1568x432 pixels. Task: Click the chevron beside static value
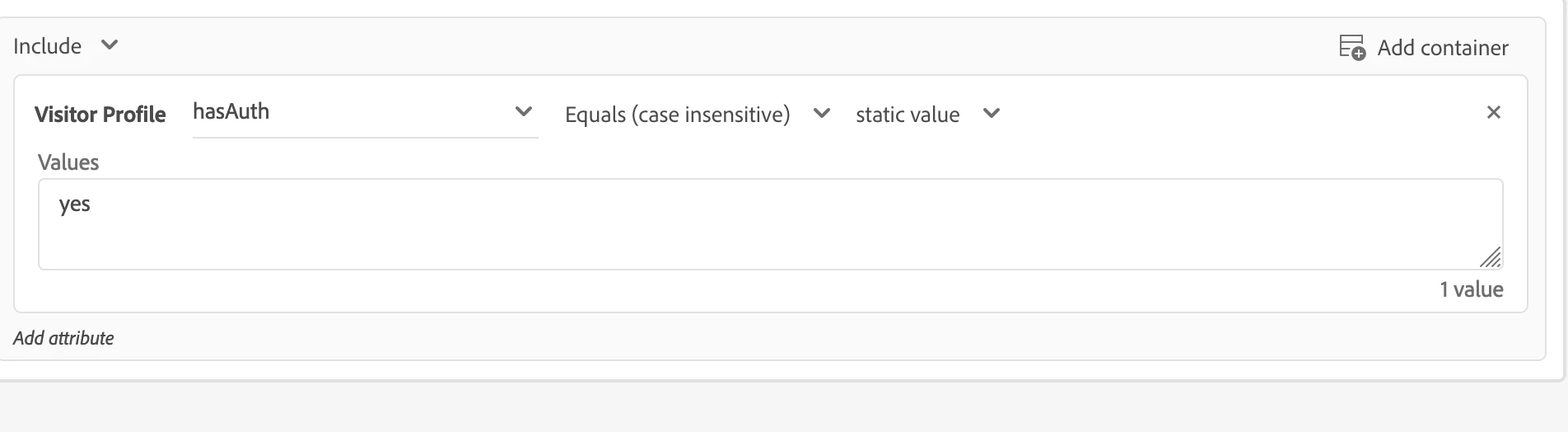coord(992,113)
